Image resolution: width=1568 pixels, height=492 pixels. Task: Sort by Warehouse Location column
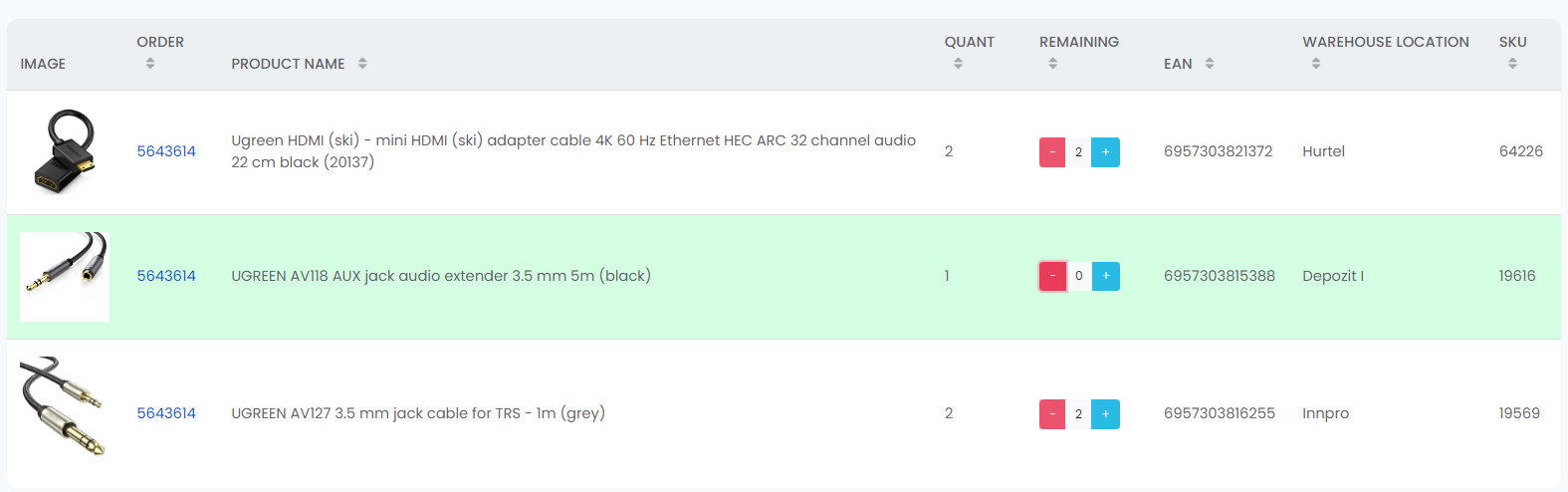[1316, 64]
